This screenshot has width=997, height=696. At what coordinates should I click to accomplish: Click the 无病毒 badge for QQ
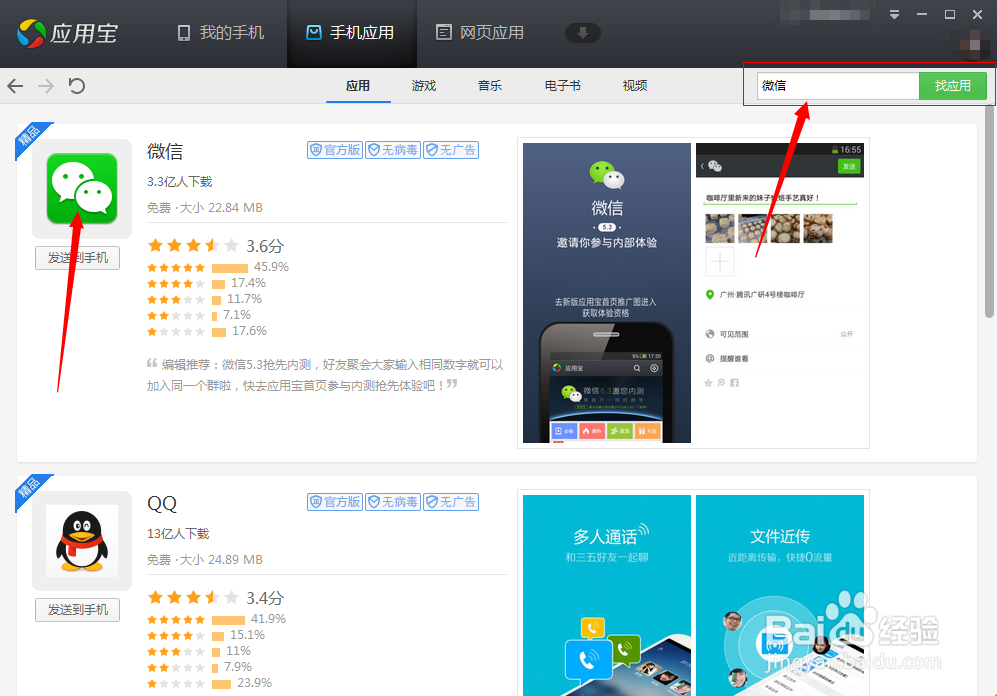tap(393, 502)
